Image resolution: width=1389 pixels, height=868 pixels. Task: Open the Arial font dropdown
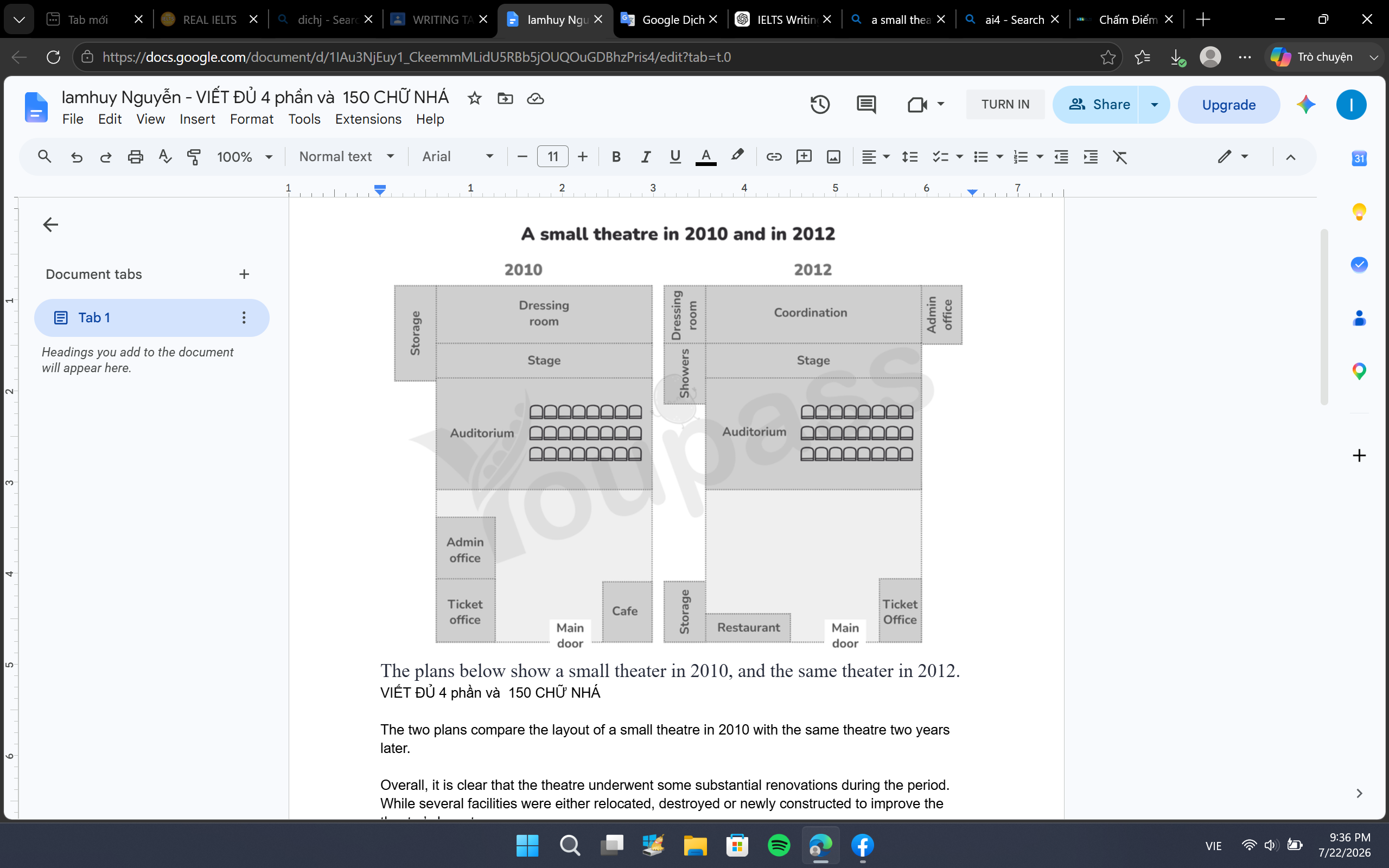(x=457, y=157)
